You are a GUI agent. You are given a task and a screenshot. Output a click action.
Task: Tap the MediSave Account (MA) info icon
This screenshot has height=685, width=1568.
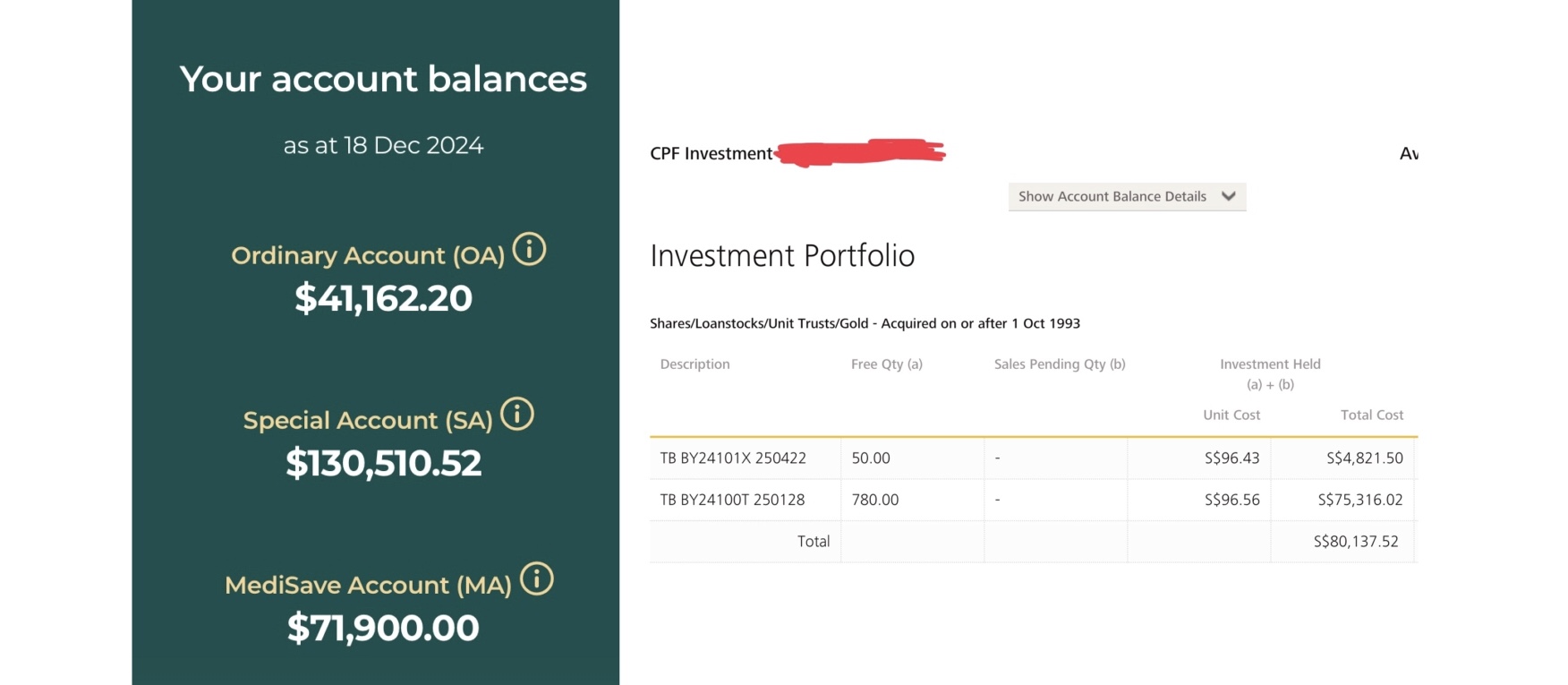(537, 579)
